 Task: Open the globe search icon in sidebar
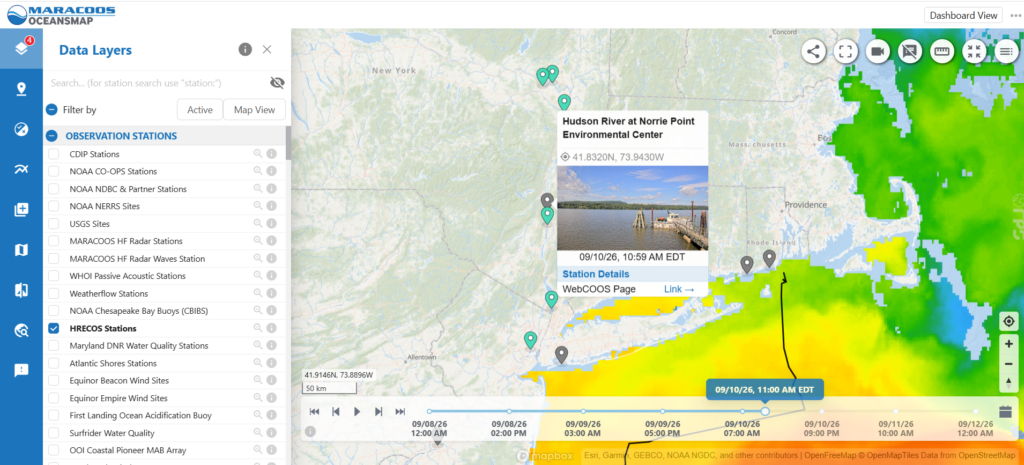click(22, 330)
